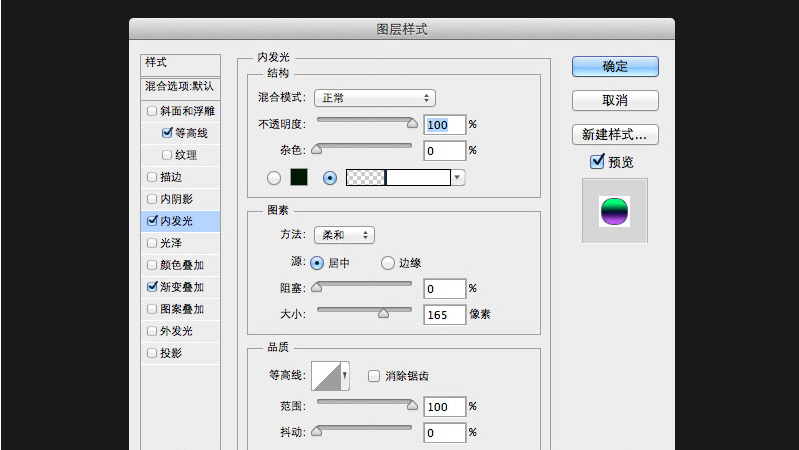Enable the 外发光 checkbox
The width and height of the screenshot is (799, 450).
152,331
